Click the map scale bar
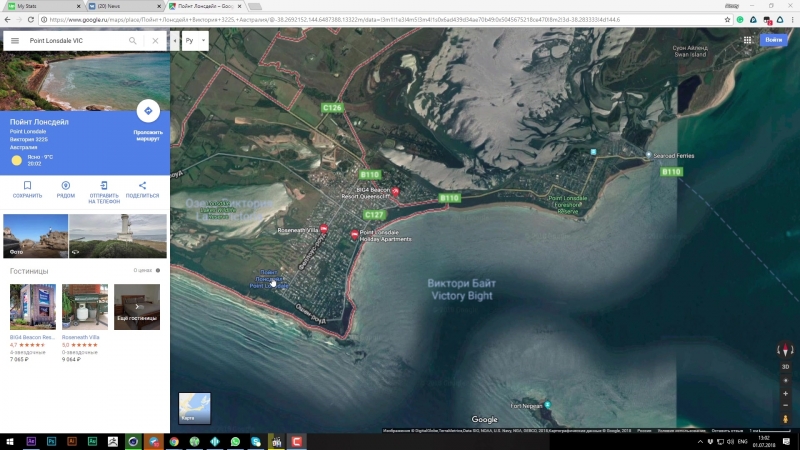Image resolution: width=800 pixels, height=450 pixels. click(773, 431)
